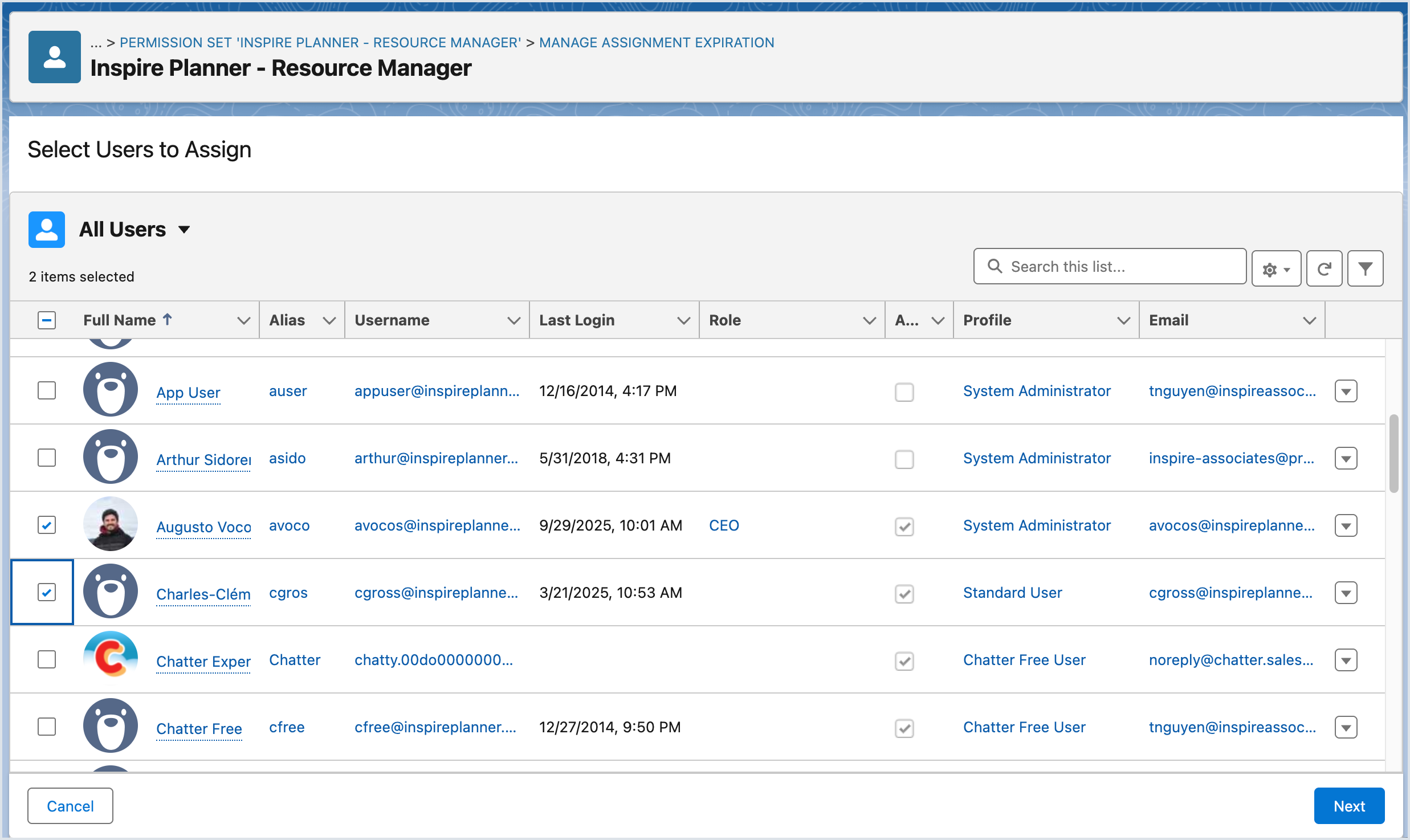This screenshot has height=840, width=1410.
Task: Click Chatter Expert avatar icon
Action: (x=111, y=659)
